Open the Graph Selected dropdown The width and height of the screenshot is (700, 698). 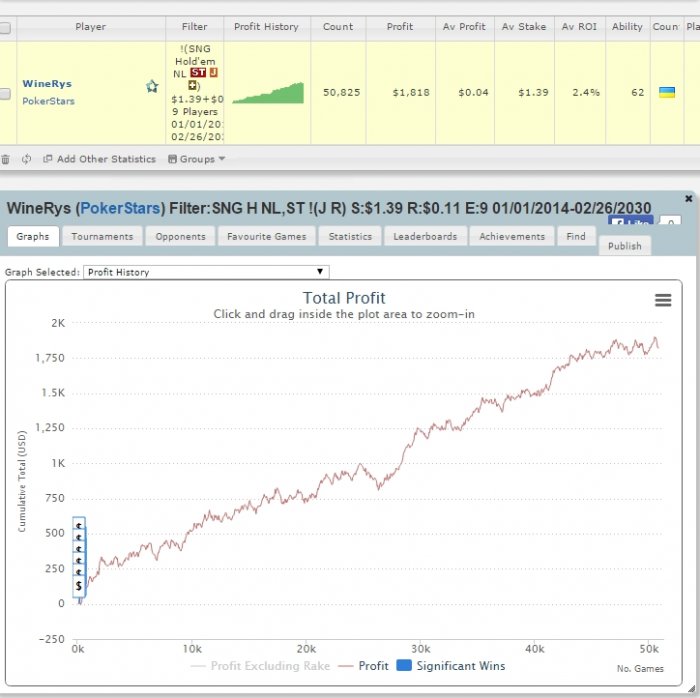click(206, 272)
